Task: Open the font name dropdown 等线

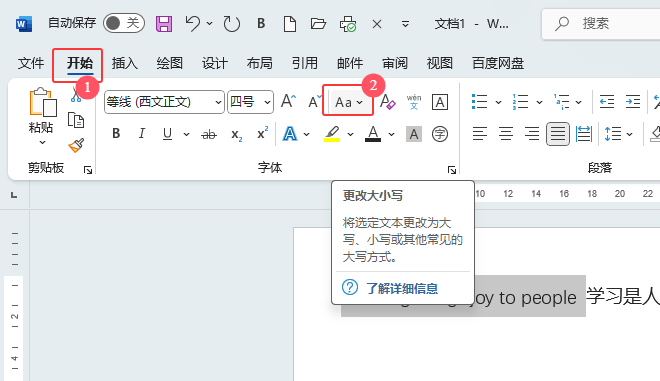Action: [x=218, y=102]
